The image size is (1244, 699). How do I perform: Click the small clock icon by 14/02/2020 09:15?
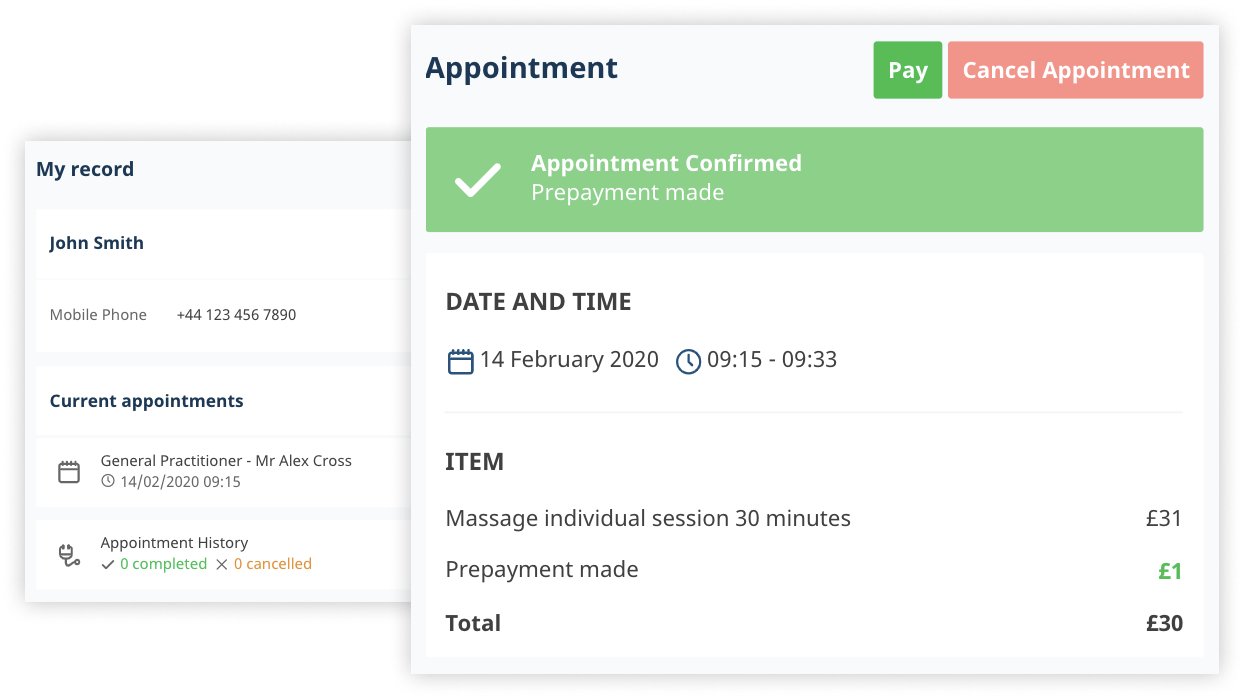(x=108, y=482)
